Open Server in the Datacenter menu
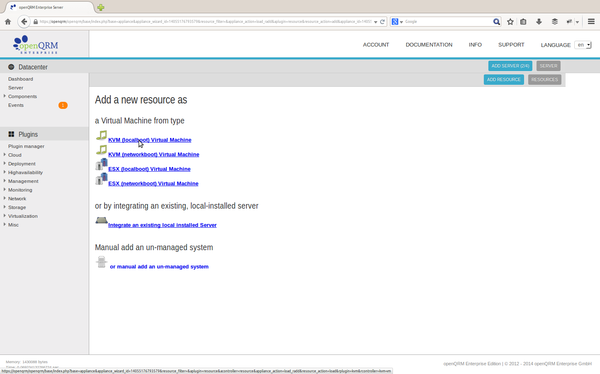 click(16, 88)
